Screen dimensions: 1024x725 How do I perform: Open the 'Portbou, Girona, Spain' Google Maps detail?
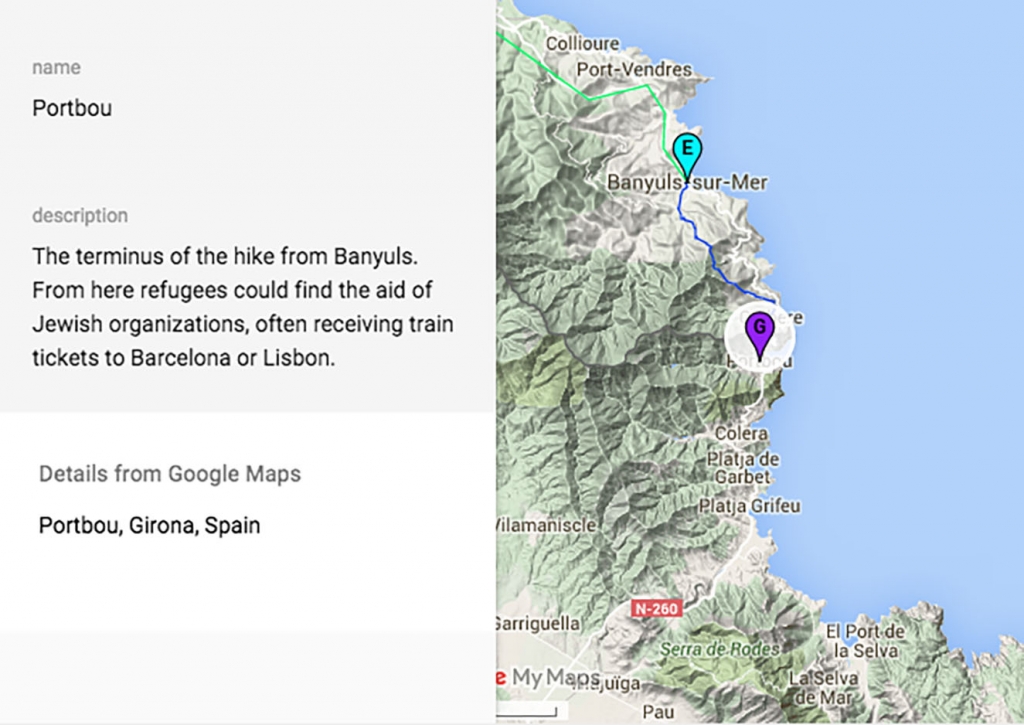click(x=149, y=525)
